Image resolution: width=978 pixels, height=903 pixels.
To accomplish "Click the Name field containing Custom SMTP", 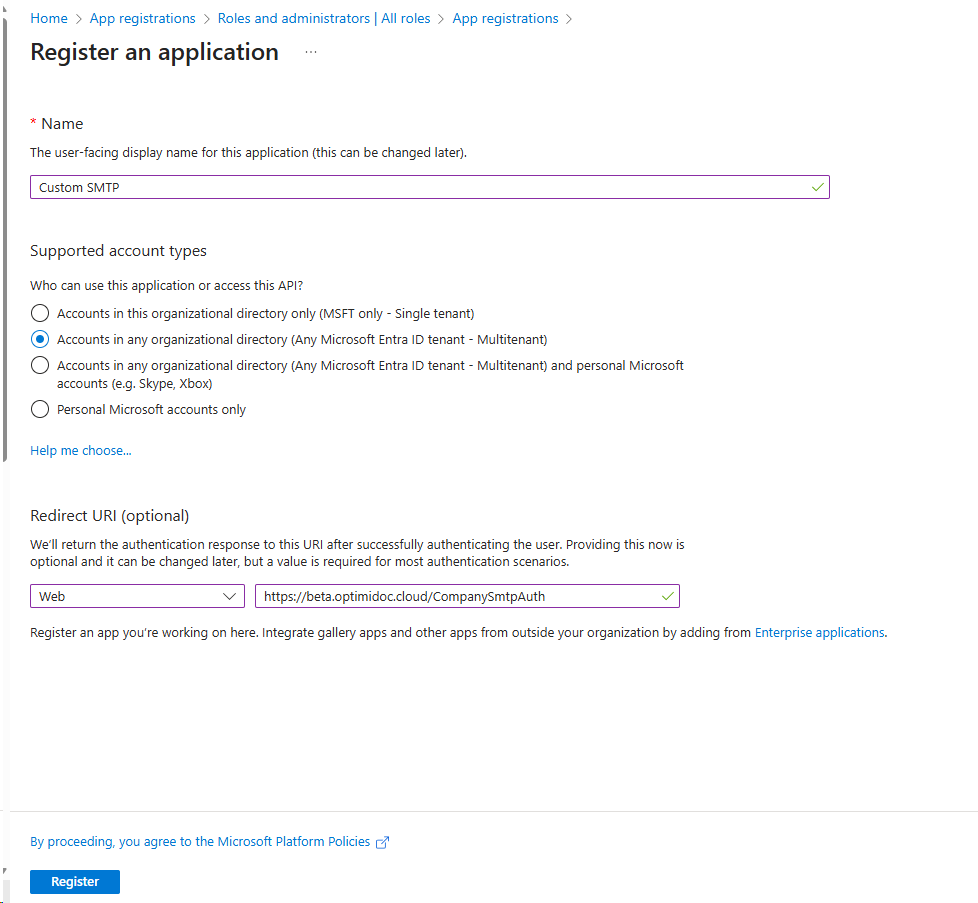I will [420, 187].
